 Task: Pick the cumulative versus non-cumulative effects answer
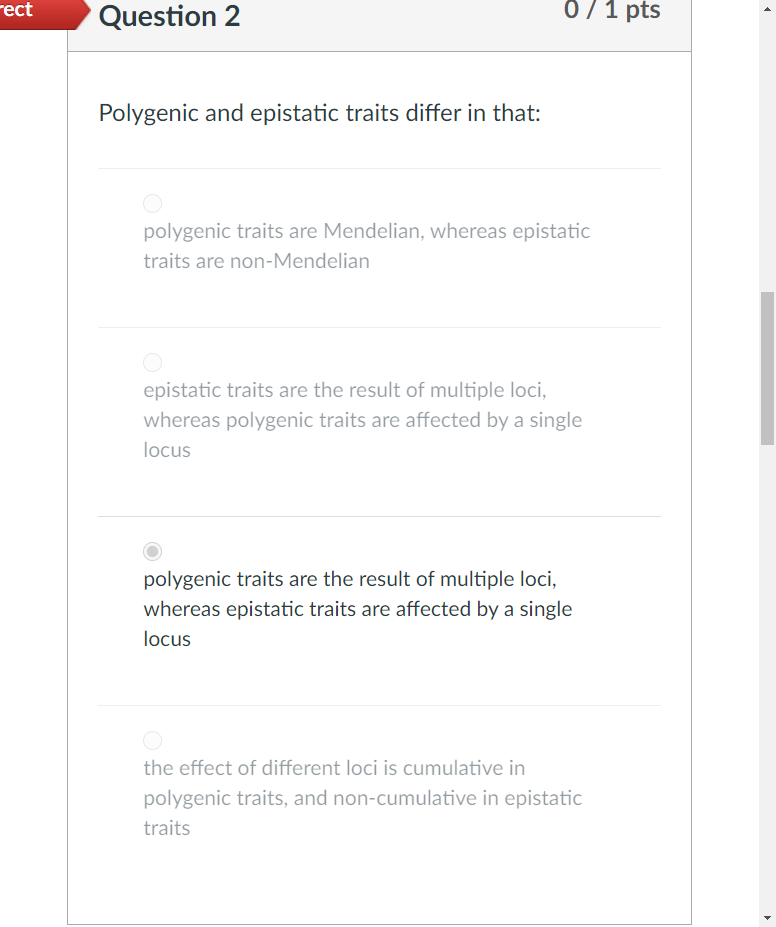pyautogui.click(x=152, y=740)
